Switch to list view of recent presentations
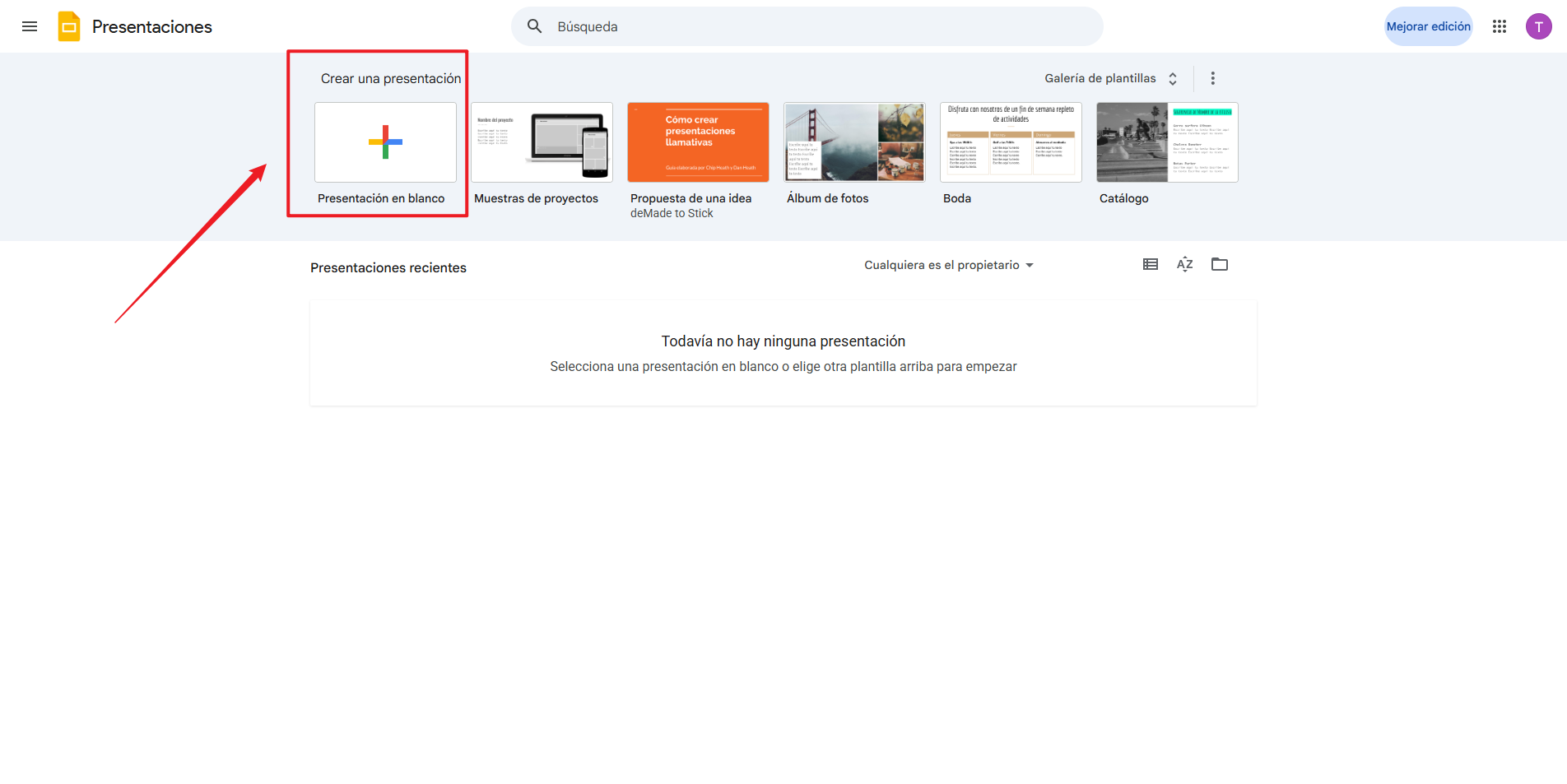The image size is (1567, 784). click(x=1150, y=264)
